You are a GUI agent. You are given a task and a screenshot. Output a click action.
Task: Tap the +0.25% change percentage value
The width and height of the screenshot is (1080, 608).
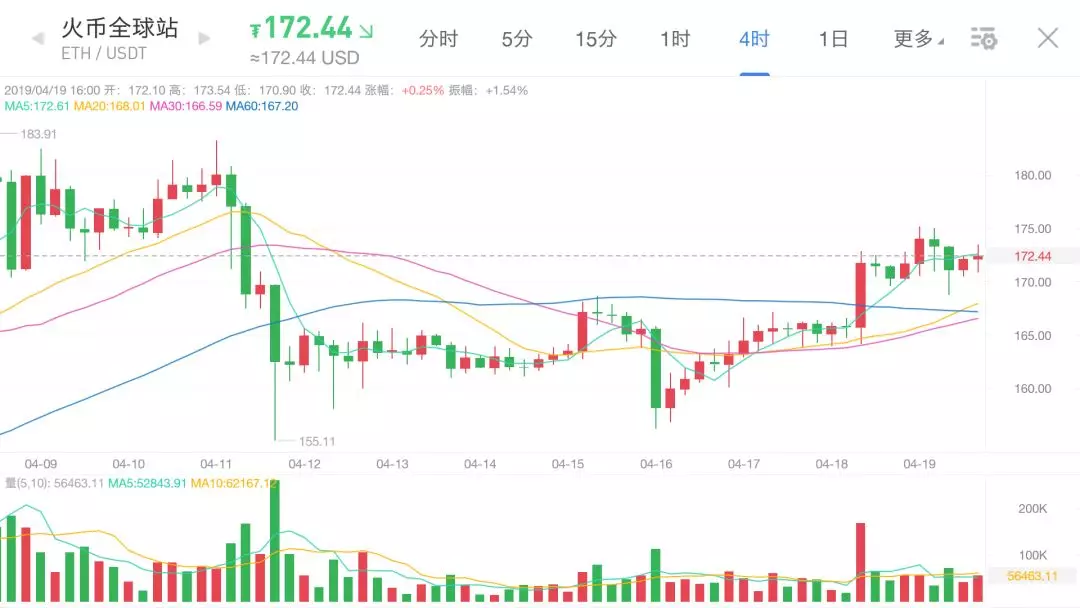click(422, 90)
